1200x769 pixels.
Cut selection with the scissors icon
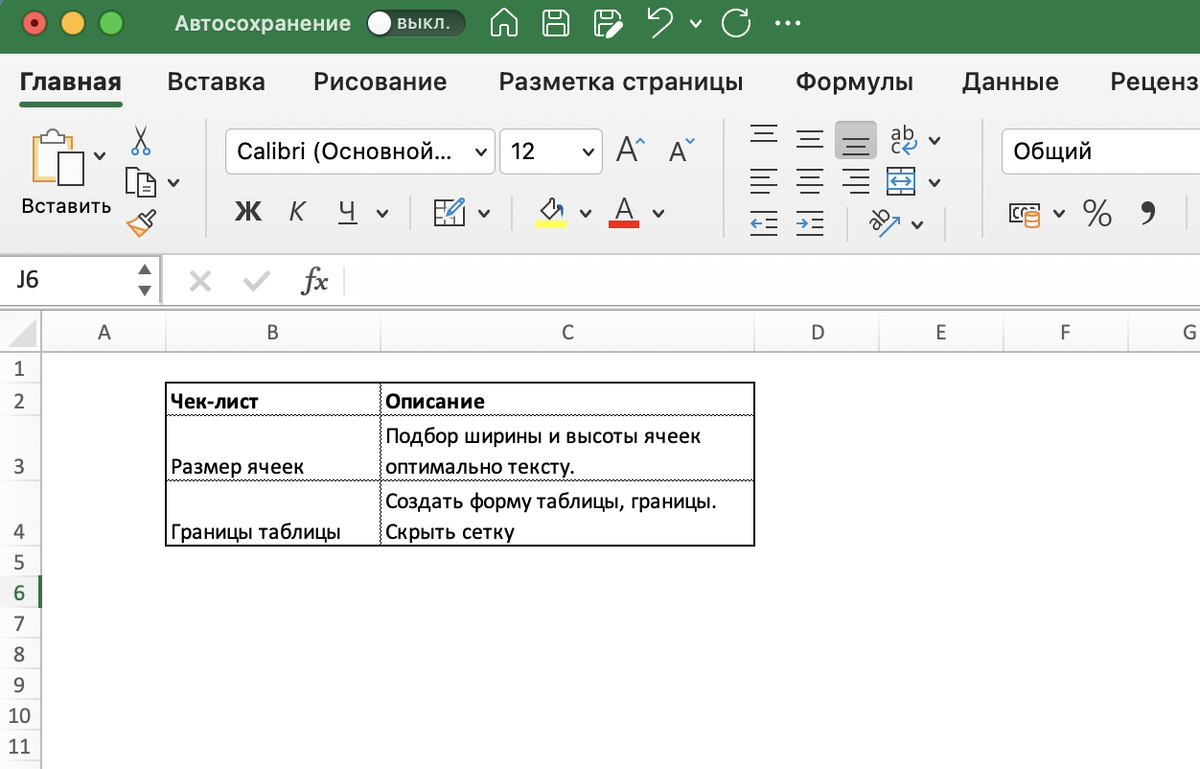140,139
